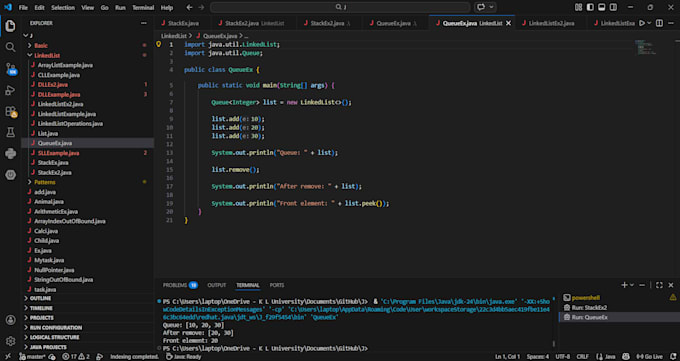The height and width of the screenshot is (361, 680).
Task: Toggle the primary side bar visibility
Action: point(590,7)
